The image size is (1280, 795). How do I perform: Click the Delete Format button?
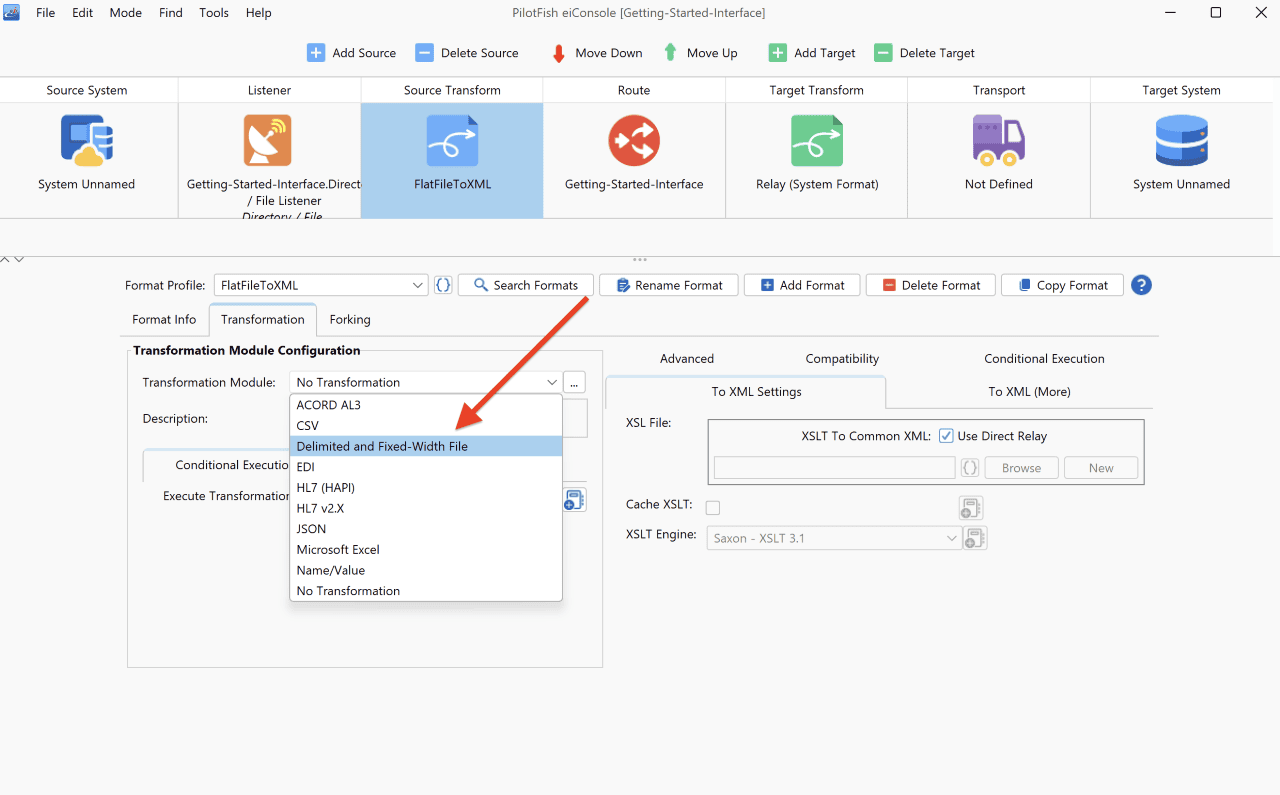coord(931,285)
